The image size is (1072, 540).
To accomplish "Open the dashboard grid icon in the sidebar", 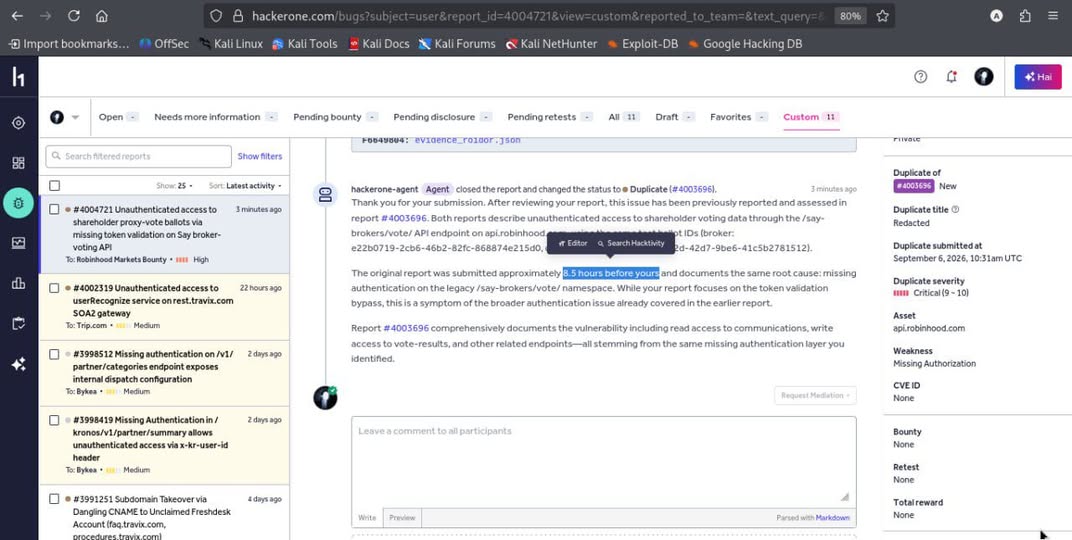I will (x=18, y=163).
